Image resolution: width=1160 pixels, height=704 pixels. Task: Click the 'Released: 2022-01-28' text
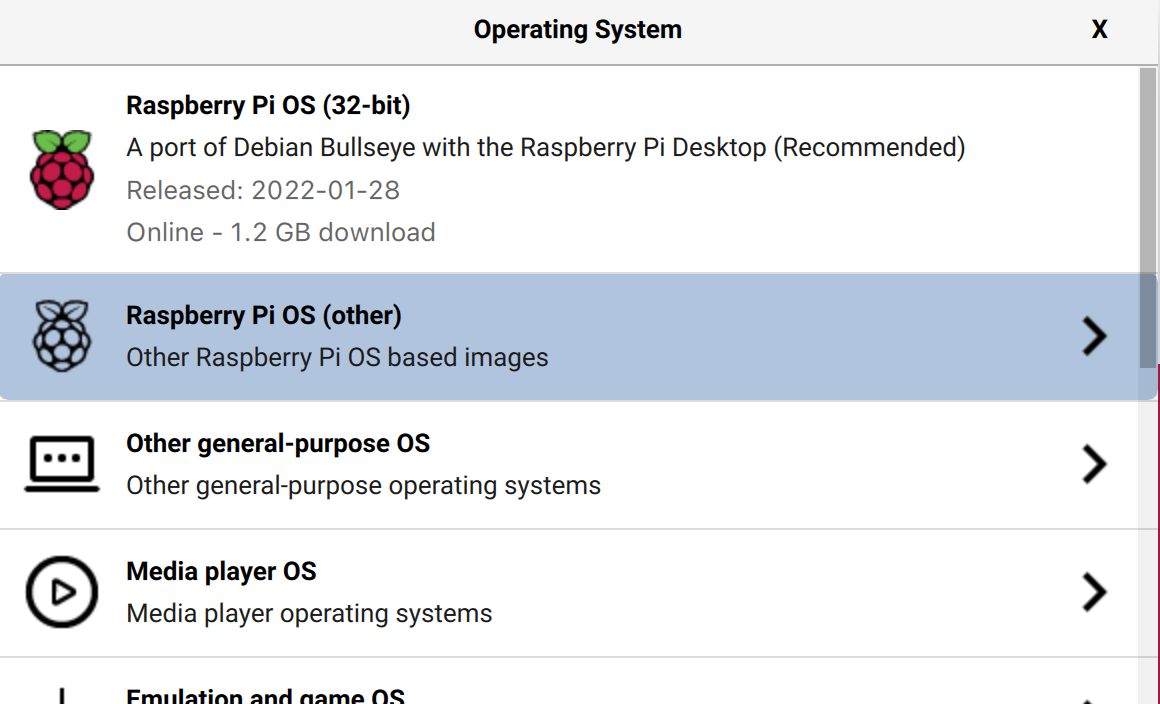[x=263, y=191]
